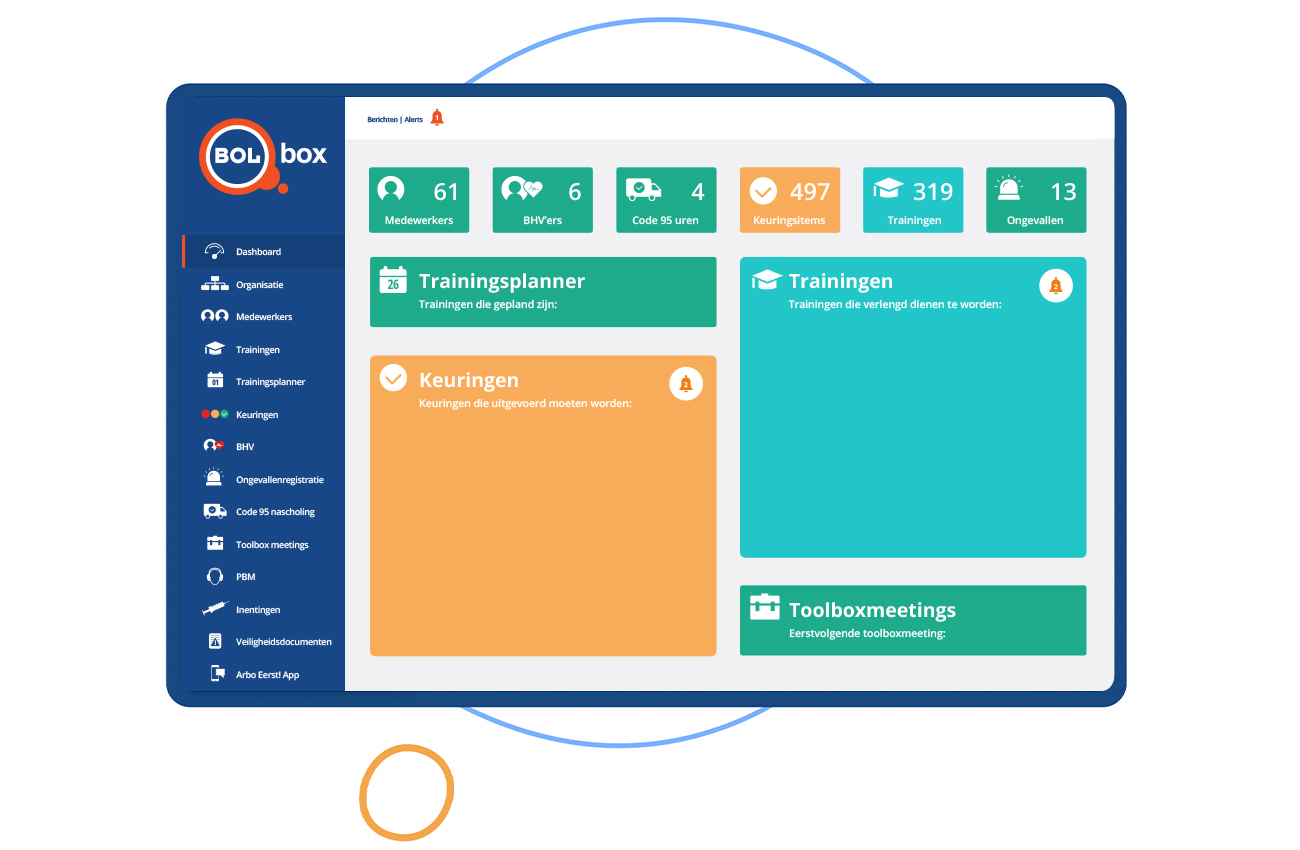
Task: Click the person icon on Medewerkers tile
Action: (391, 189)
